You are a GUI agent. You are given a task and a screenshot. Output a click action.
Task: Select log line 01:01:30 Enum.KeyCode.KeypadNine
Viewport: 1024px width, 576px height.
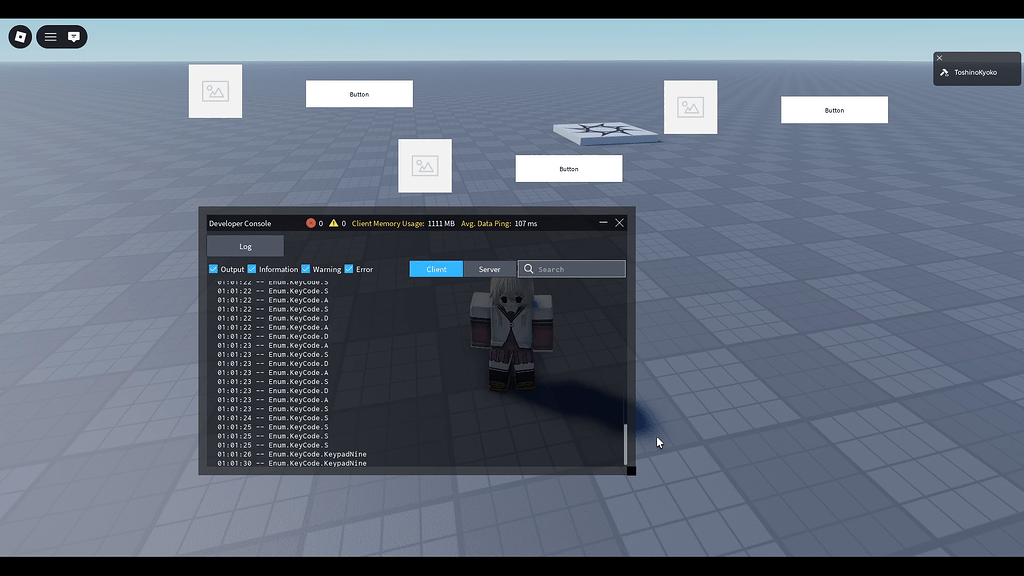pyautogui.click(x=292, y=463)
